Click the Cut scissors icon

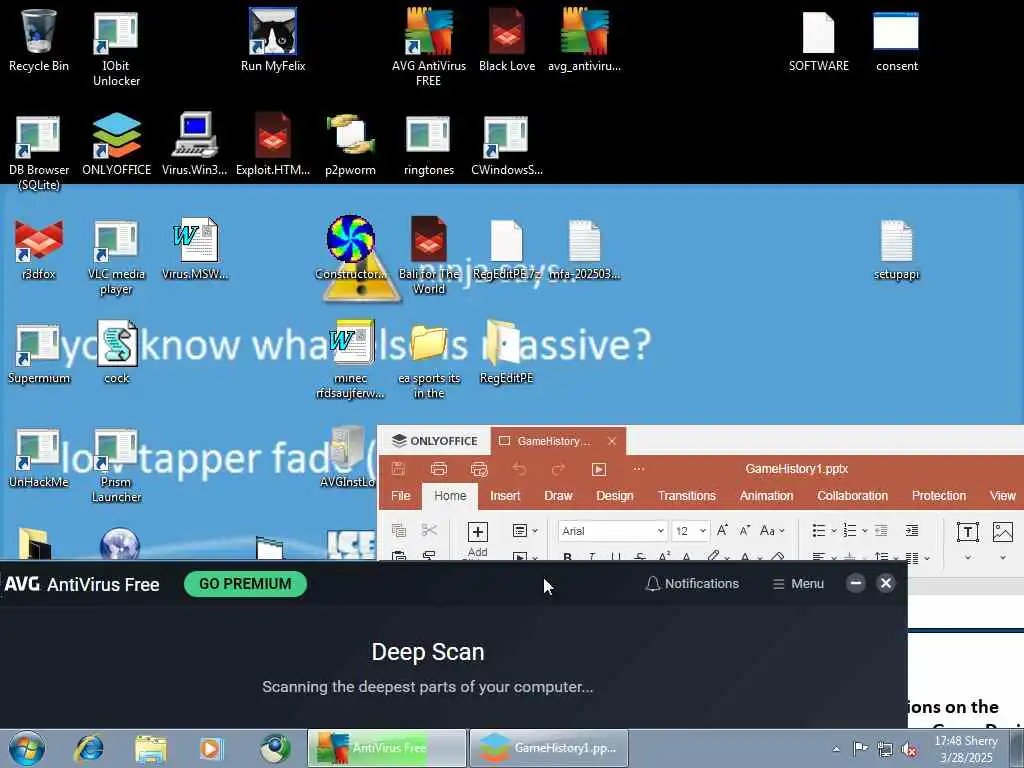pos(429,530)
